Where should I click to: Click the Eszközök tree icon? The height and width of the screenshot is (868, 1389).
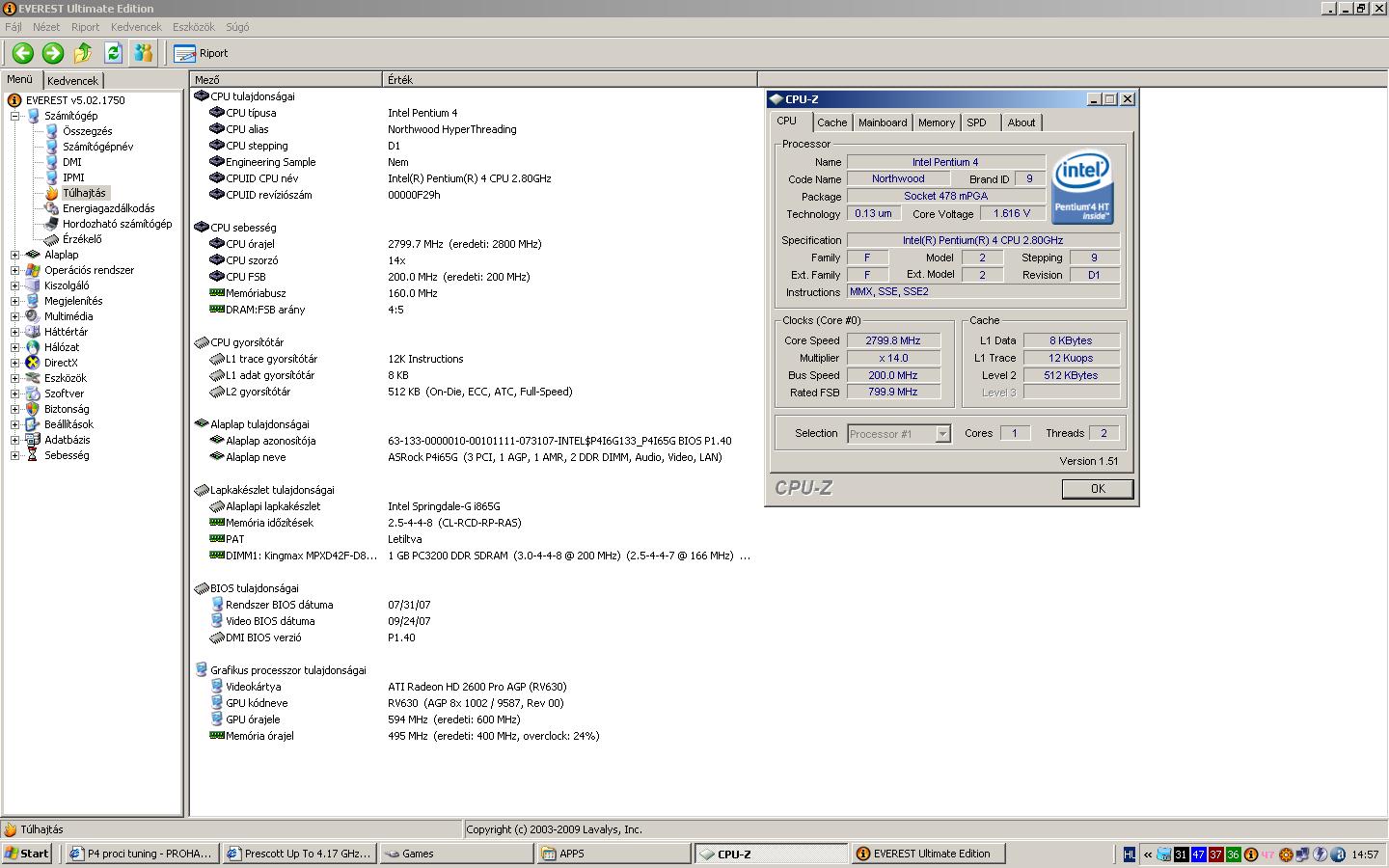coord(33,378)
